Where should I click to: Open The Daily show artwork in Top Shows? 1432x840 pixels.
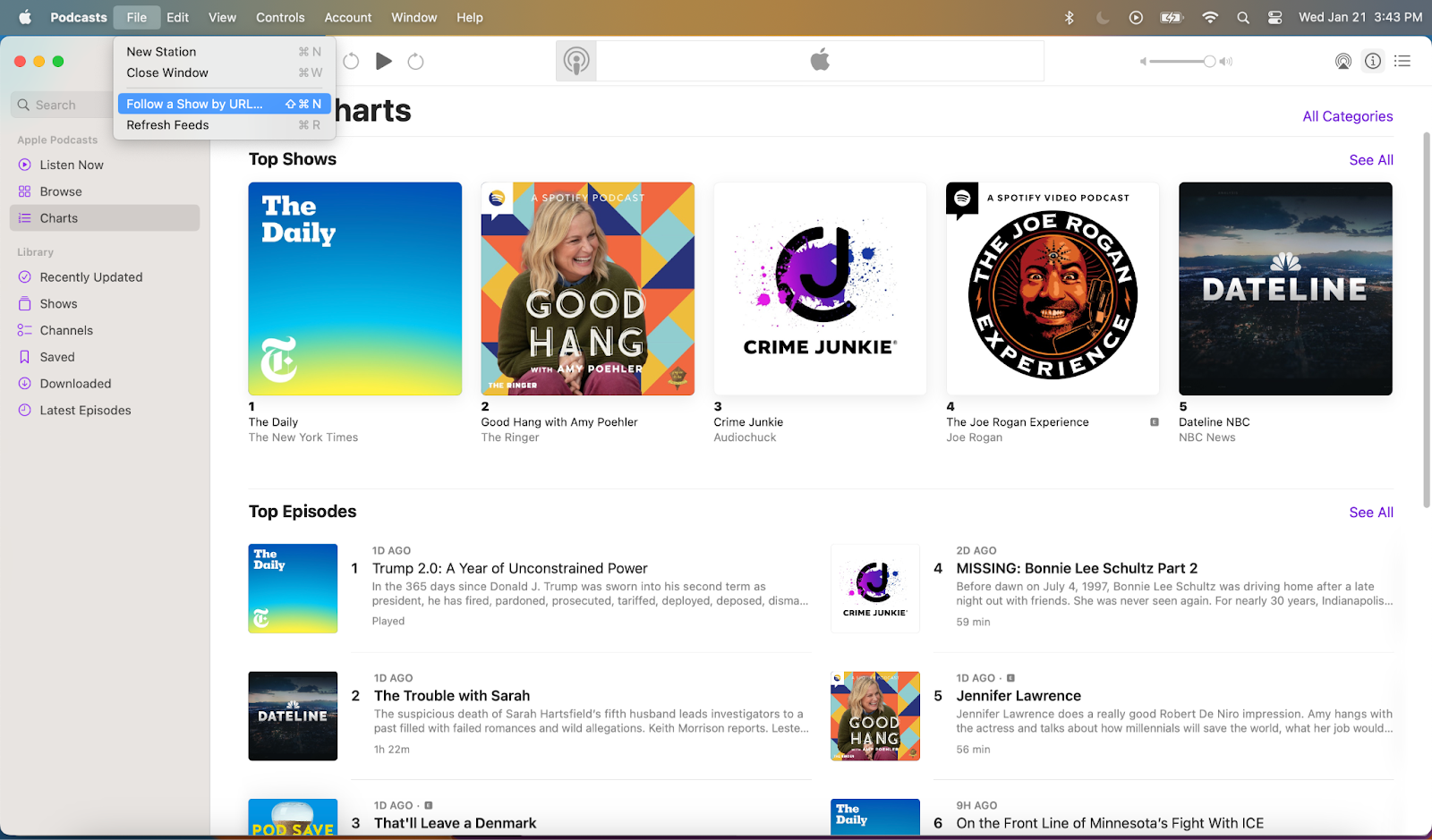click(355, 289)
